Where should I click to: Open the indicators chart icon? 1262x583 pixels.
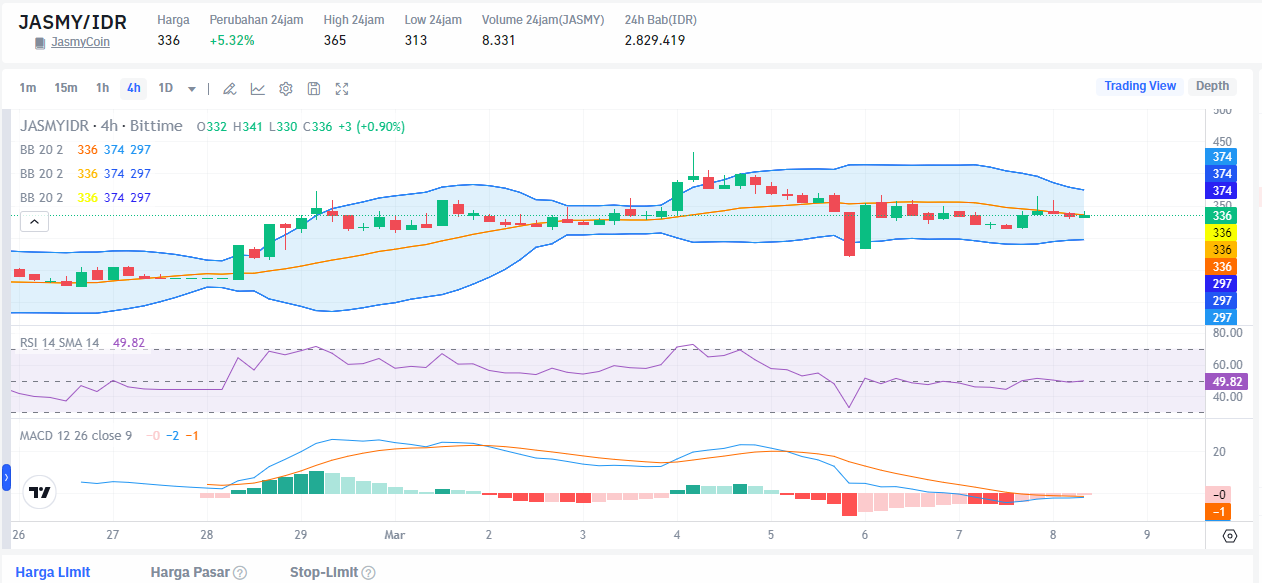click(x=257, y=88)
